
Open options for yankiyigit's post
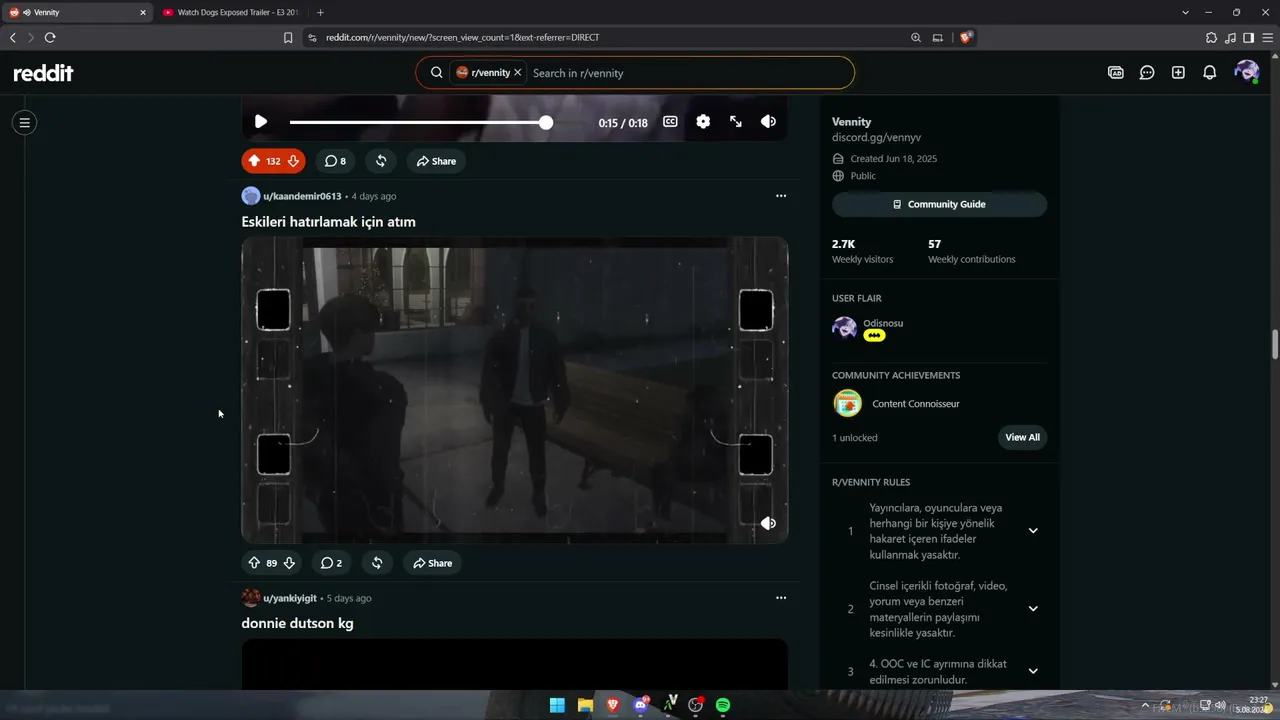[x=781, y=598]
